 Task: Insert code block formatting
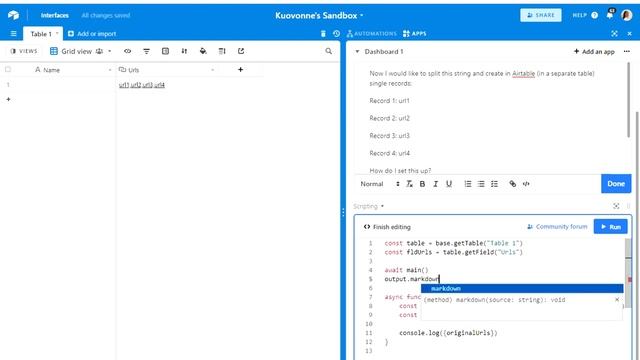pos(526,184)
